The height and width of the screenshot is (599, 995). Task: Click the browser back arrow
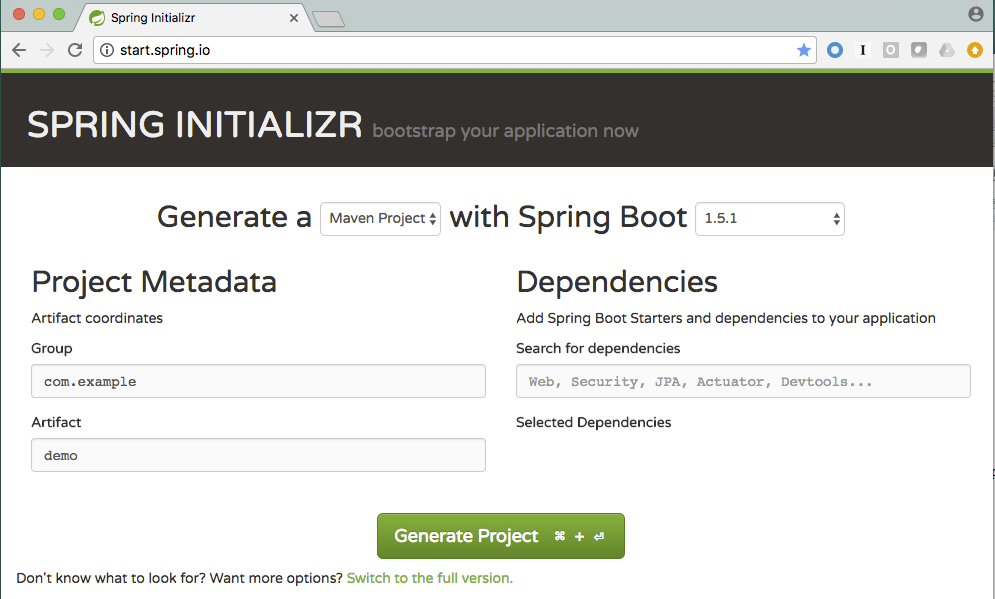19,50
